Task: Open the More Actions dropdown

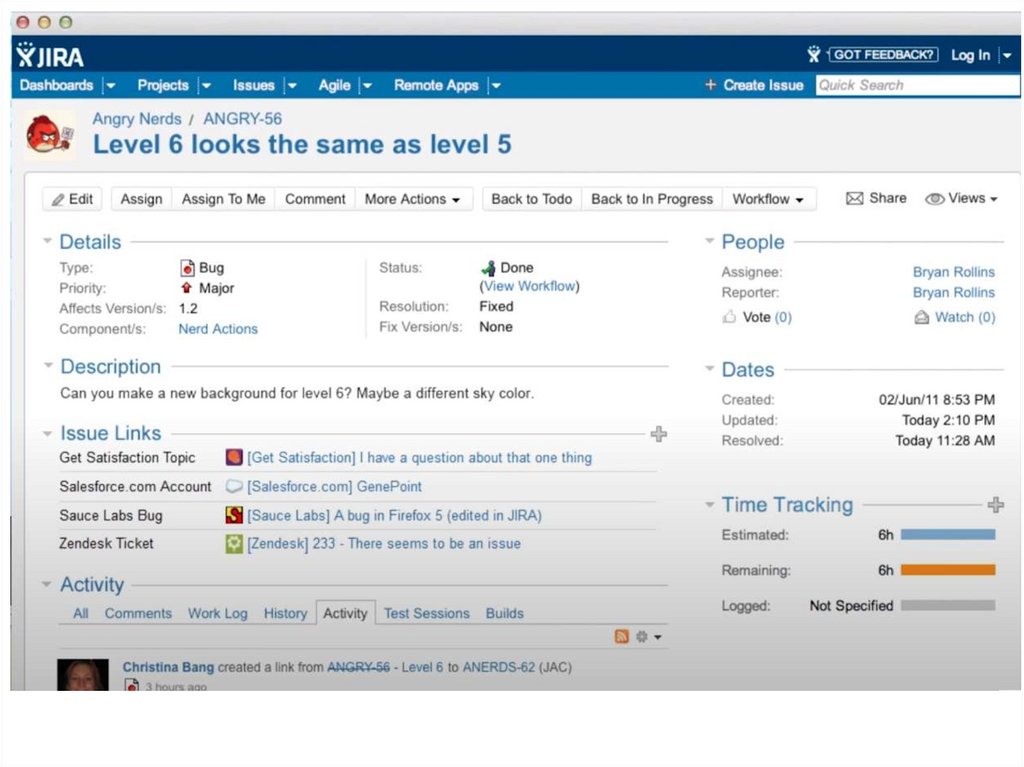Action: point(412,199)
